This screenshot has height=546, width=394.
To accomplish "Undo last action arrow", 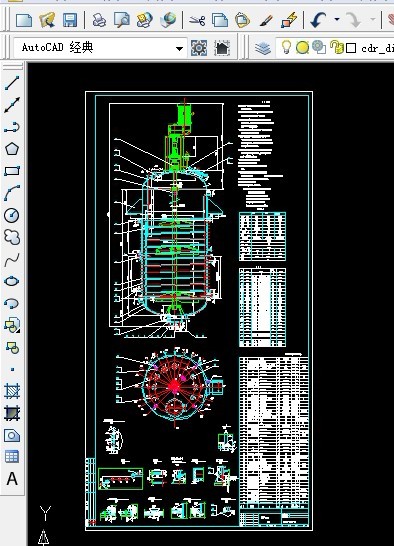I will [x=318, y=20].
